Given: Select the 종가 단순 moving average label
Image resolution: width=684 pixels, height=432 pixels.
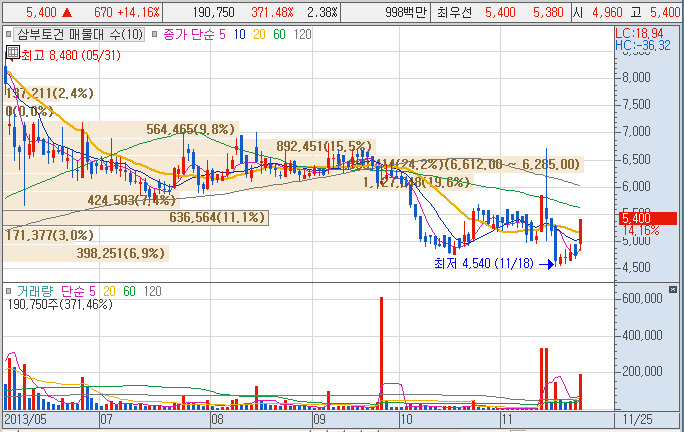Looking at the screenshot, I should 189,34.
